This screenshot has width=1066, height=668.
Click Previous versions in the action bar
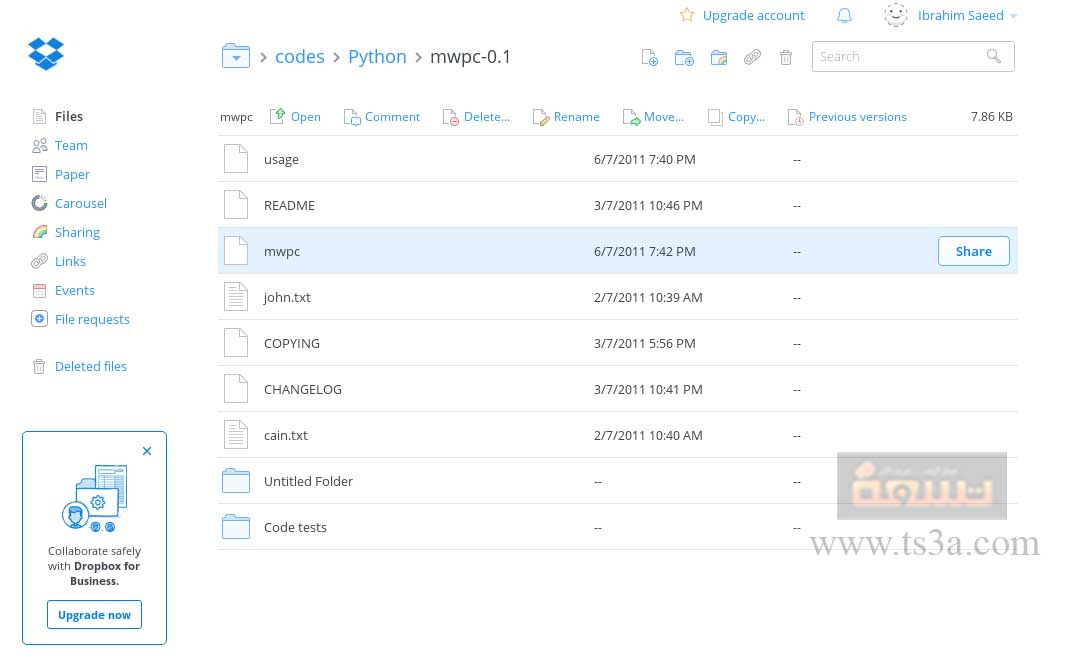(x=846, y=117)
